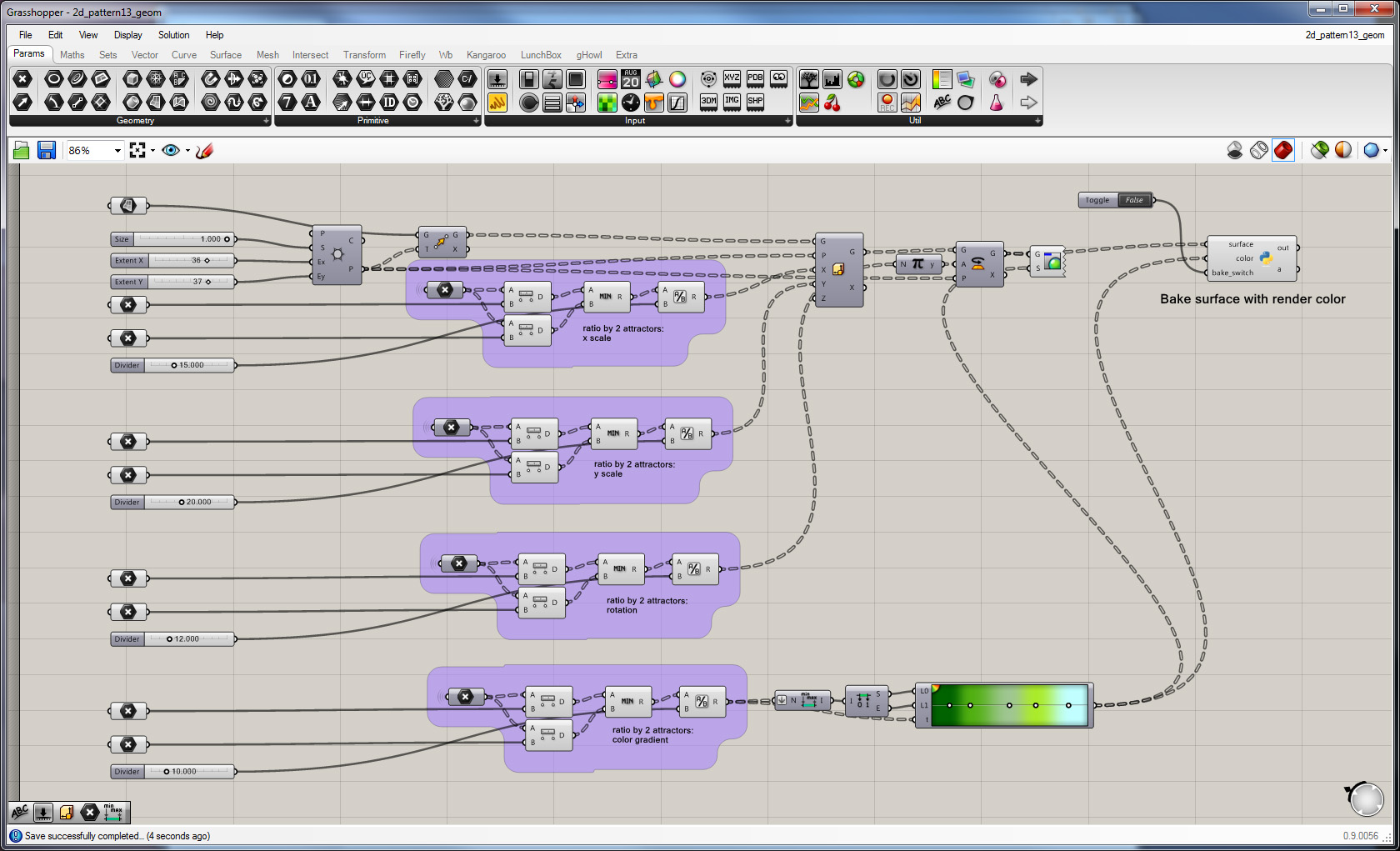The height and width of the screenshot is (851, 1400).
Task: Select the Sketch red pencil tool
Action: (x=205, y=150)
